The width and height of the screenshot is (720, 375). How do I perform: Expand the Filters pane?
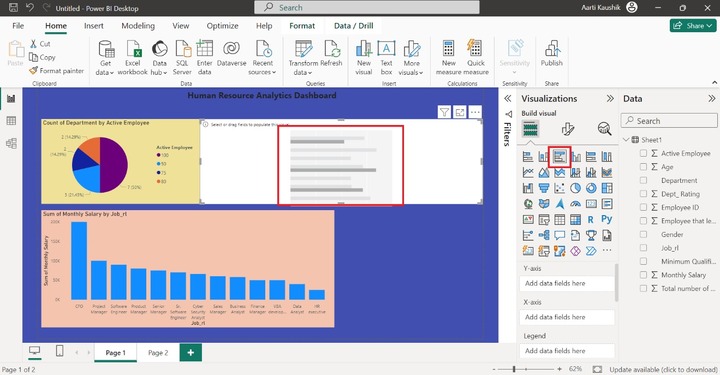point(507,99)
